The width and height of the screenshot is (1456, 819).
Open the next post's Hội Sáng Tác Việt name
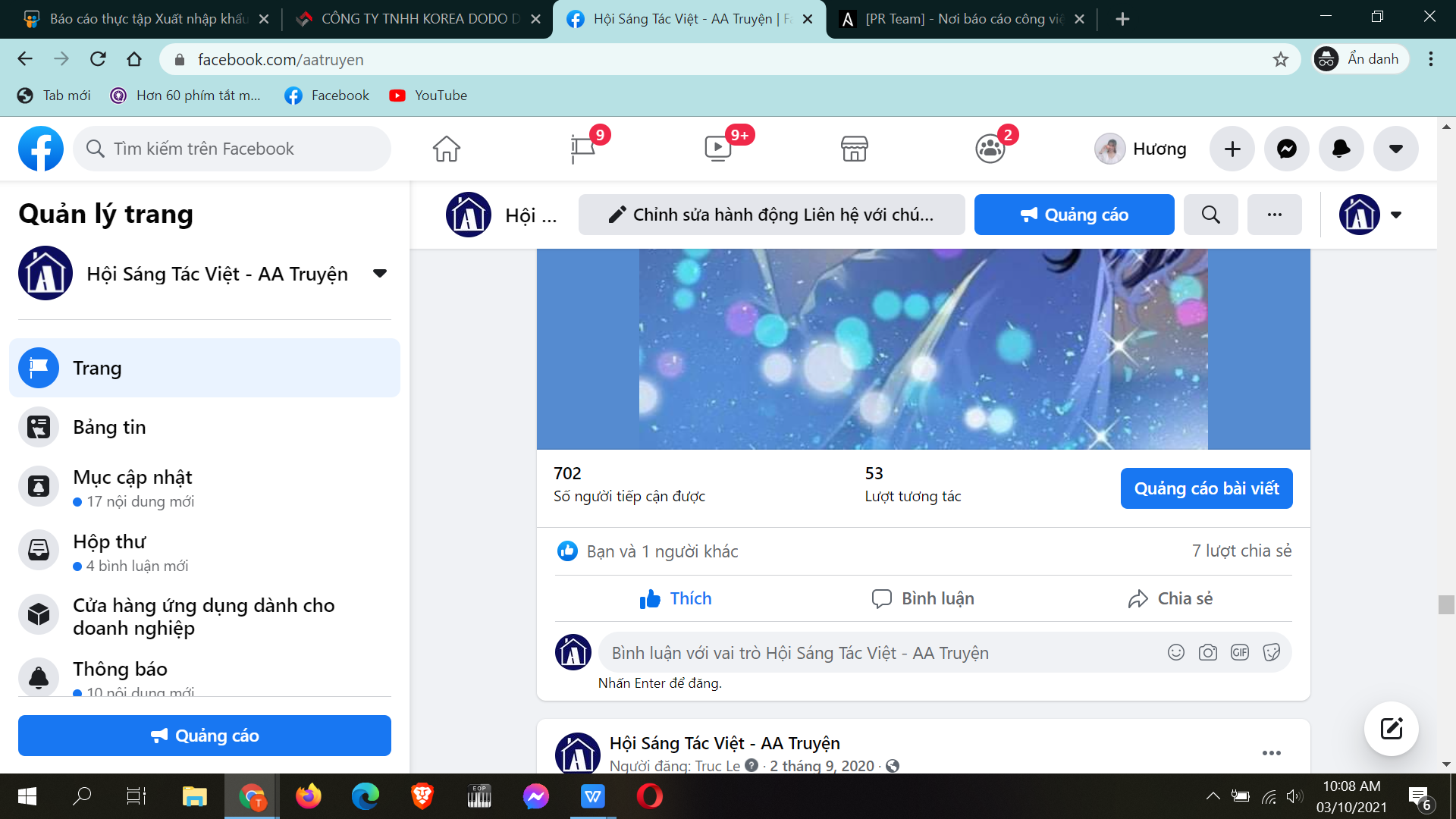click(725, 743)
